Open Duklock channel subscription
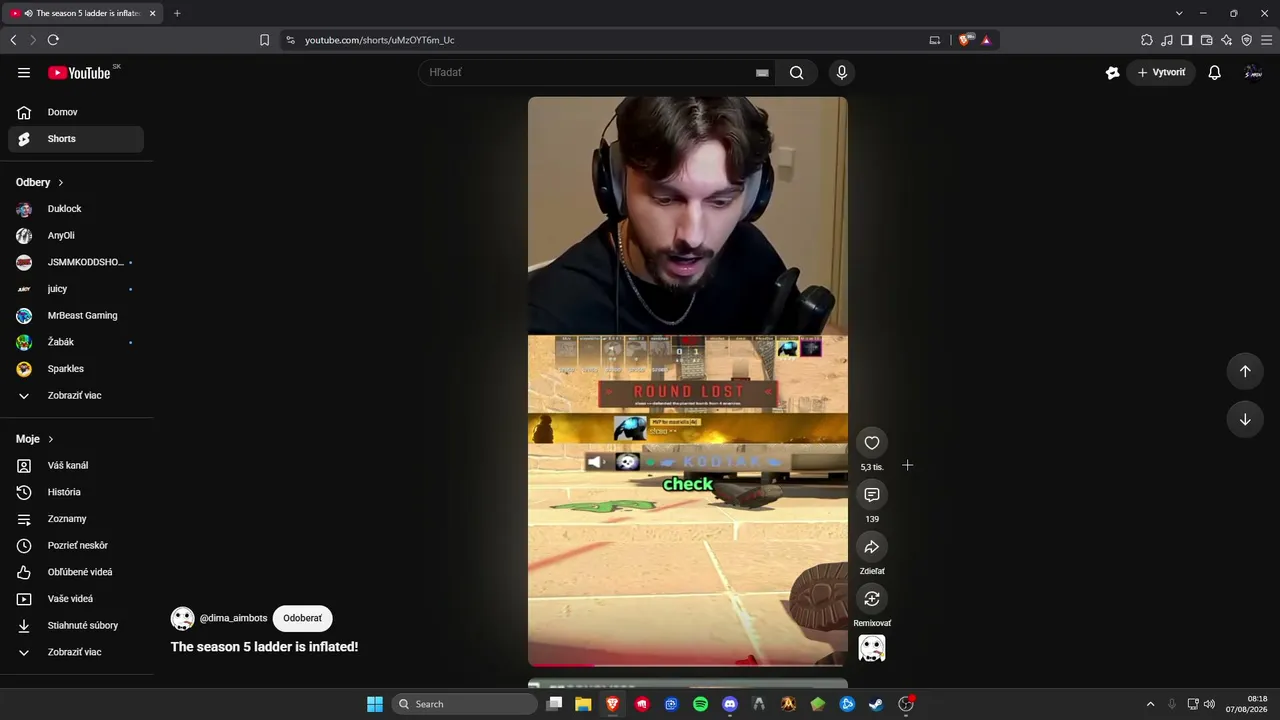The width and height of the screenshot is (1280, 720). 76,209
